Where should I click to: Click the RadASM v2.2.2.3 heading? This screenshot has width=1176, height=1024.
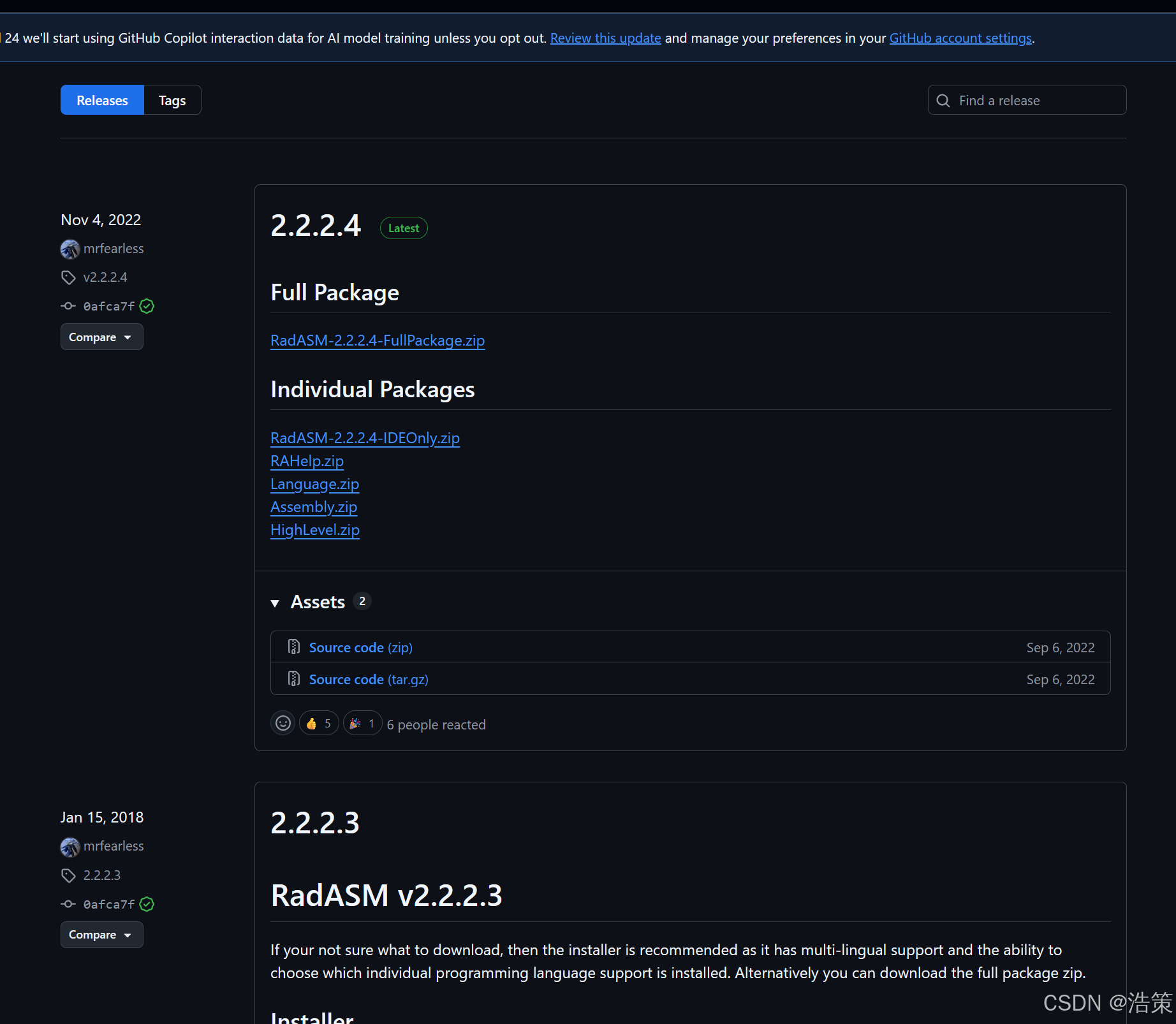[386, 895]
